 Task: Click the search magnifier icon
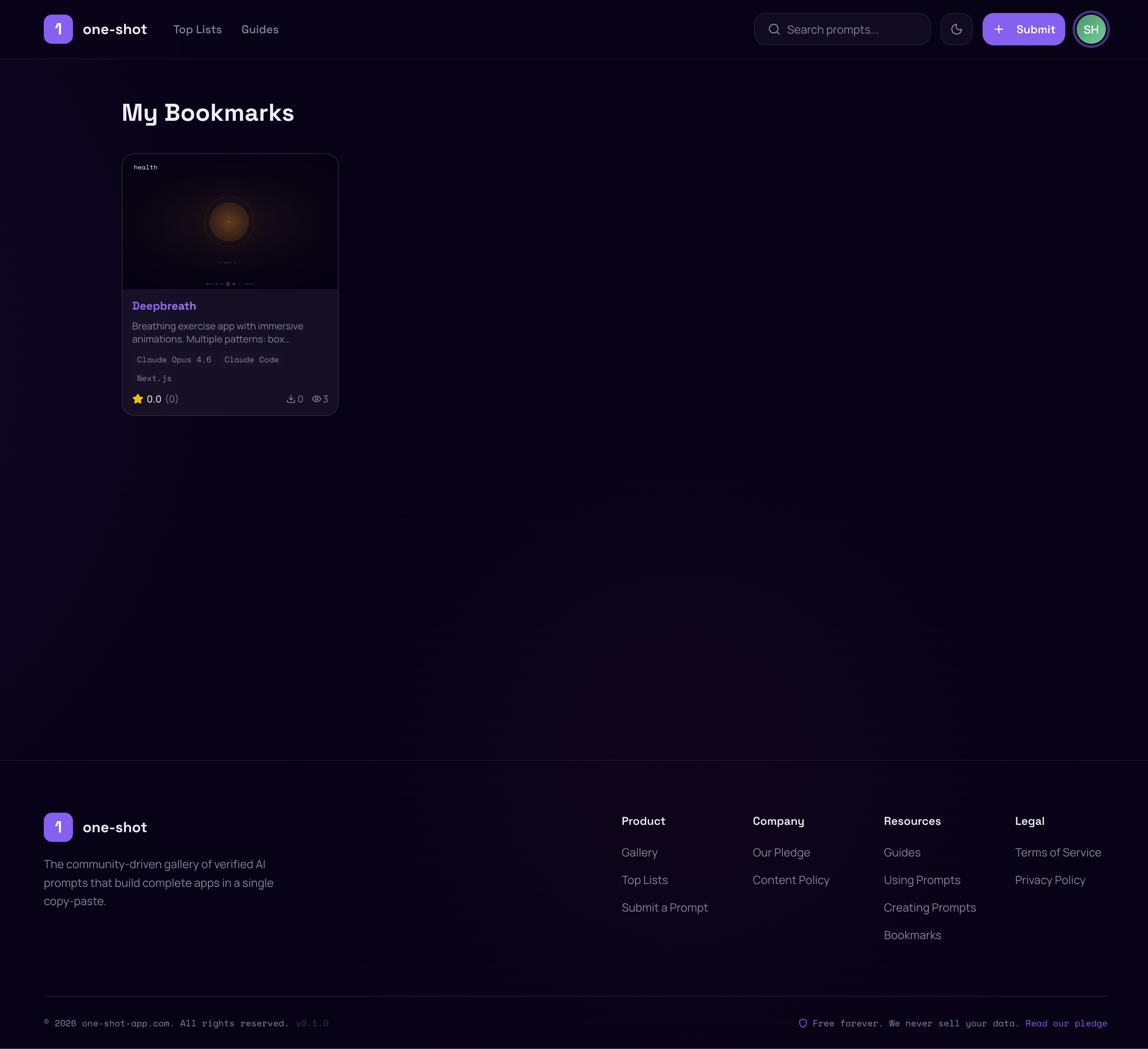pos(774,29)
